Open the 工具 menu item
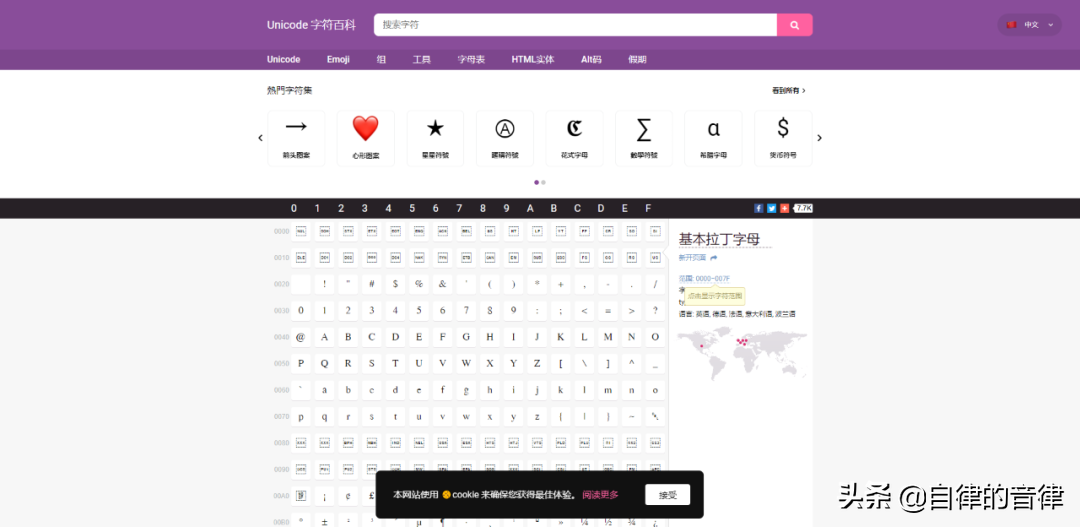The width and height of the screenshot is (1080, 527). [422, 59]
